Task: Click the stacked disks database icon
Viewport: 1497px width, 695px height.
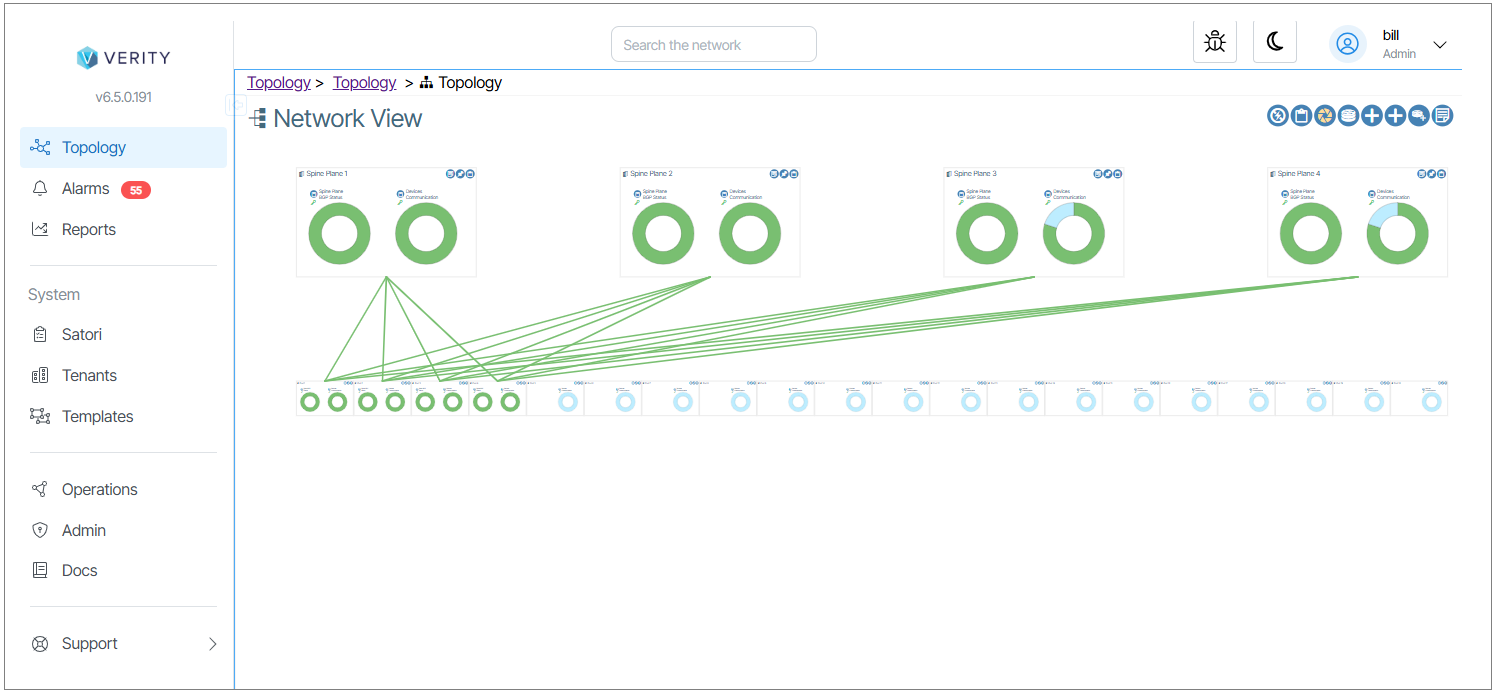Action: click(1349, 116)
